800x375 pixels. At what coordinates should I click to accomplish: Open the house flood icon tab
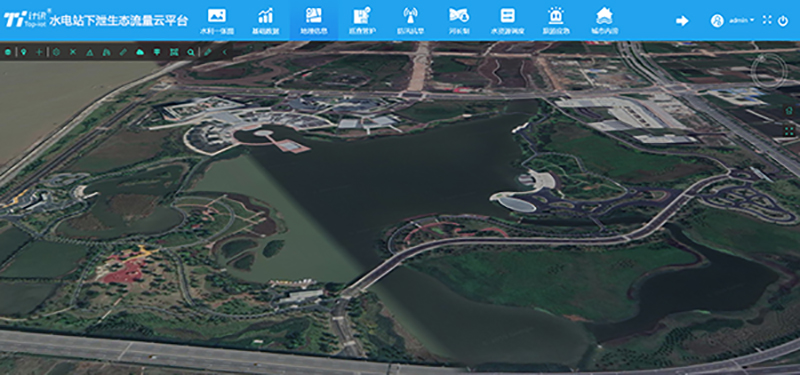coord(604,20)
